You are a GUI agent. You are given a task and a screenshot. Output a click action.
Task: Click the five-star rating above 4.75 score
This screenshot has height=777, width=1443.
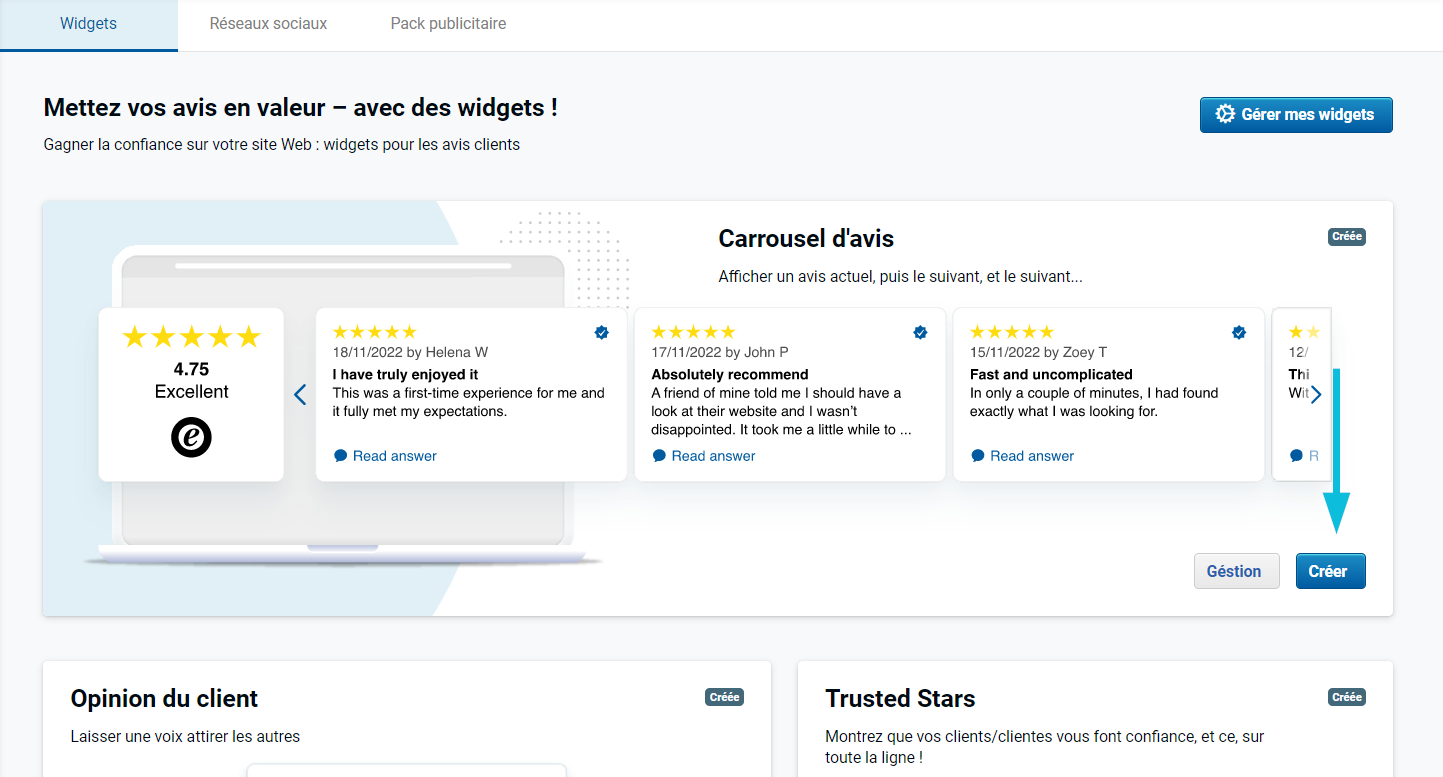pyautogui.click(x=191, y=337)
